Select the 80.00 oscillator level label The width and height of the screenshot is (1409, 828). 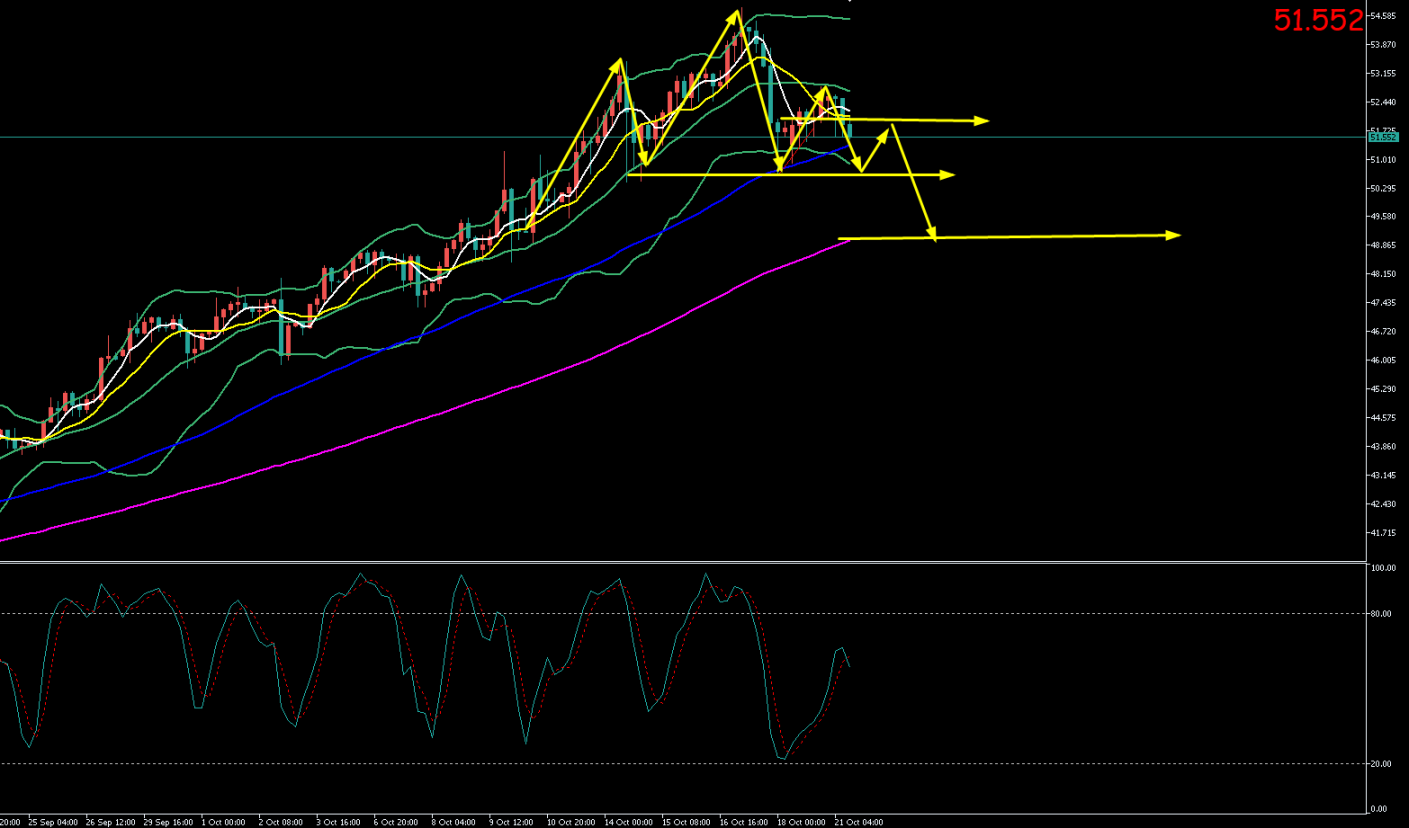click(1381, 614)
